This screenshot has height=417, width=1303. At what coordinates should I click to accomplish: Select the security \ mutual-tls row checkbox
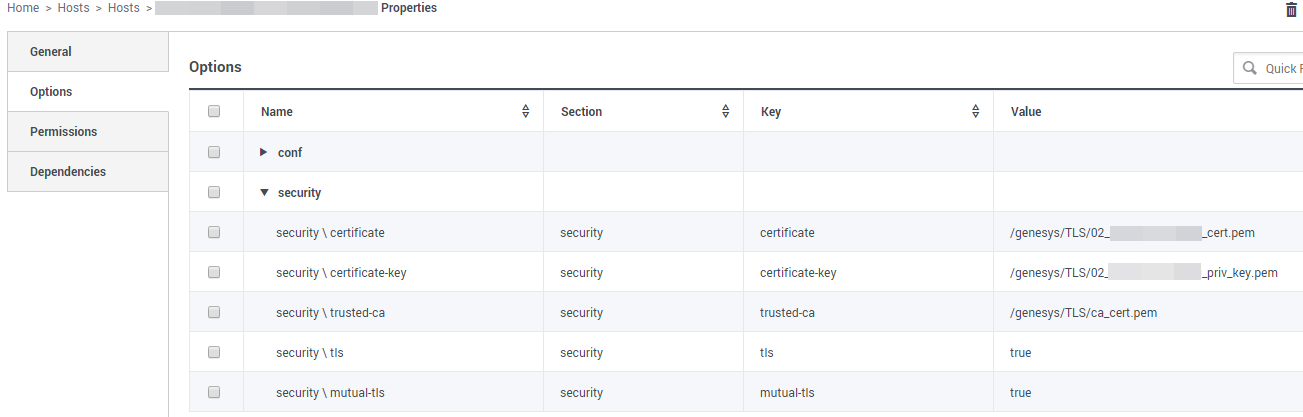click(214, 392)
